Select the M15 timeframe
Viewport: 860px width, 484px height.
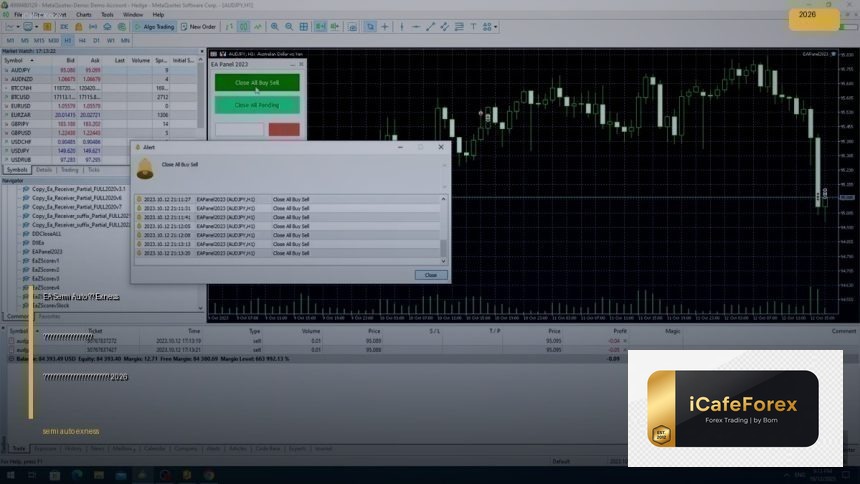39,41
